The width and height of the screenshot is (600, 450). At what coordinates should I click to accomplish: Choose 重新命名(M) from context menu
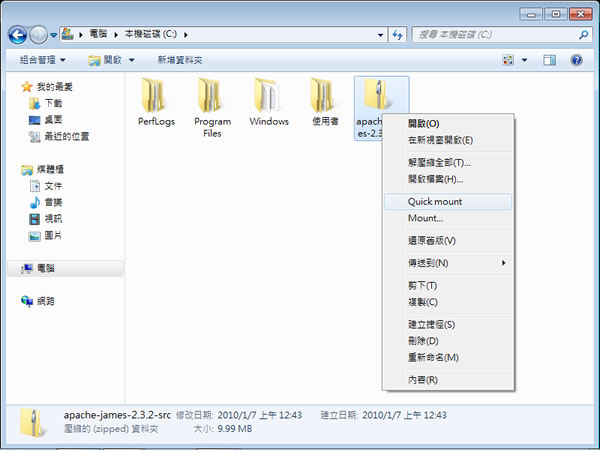tap(448, 357)
